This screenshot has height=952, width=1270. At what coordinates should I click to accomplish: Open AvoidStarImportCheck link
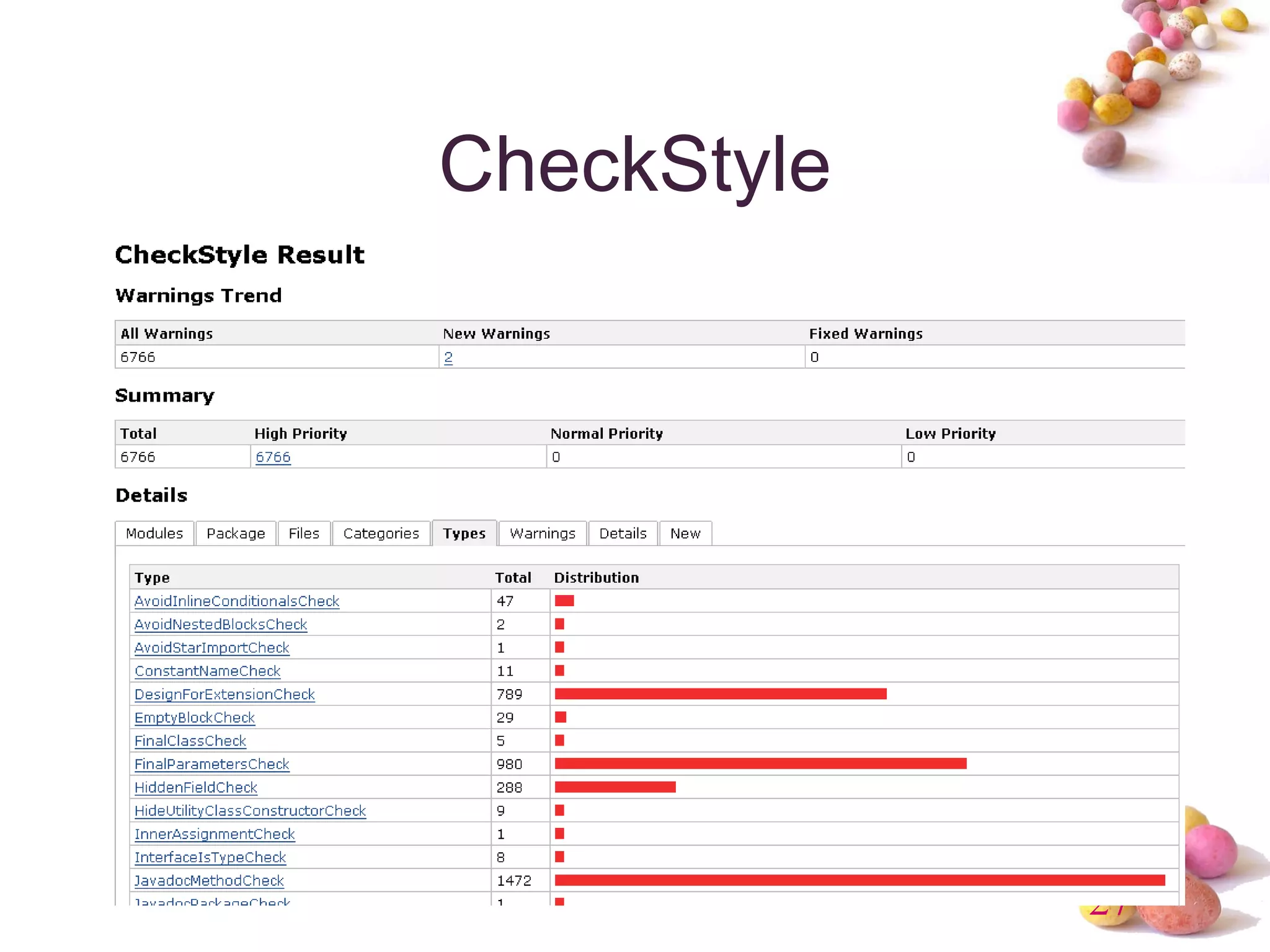click(x=212, y=648)
